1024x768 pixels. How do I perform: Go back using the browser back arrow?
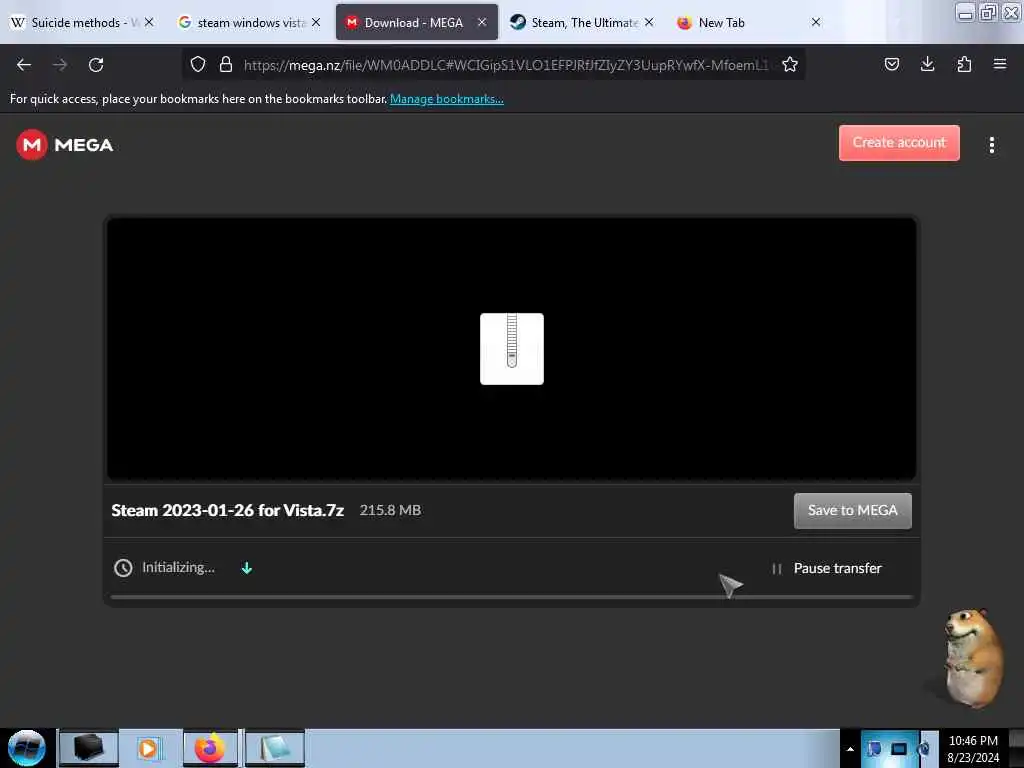coord(24,65)
